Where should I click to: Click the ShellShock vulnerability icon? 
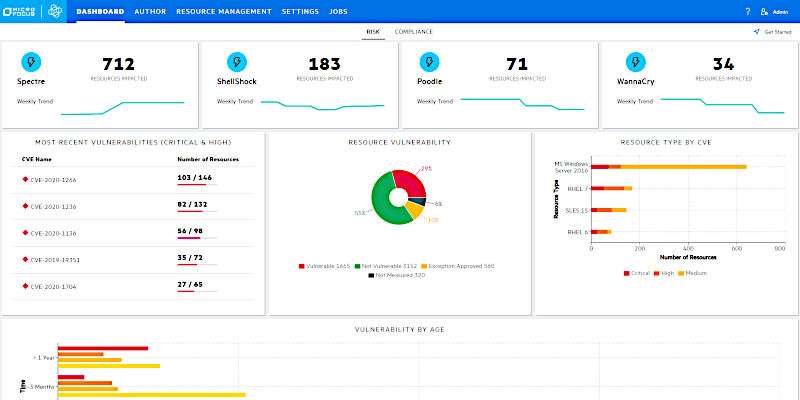[236, 62]
